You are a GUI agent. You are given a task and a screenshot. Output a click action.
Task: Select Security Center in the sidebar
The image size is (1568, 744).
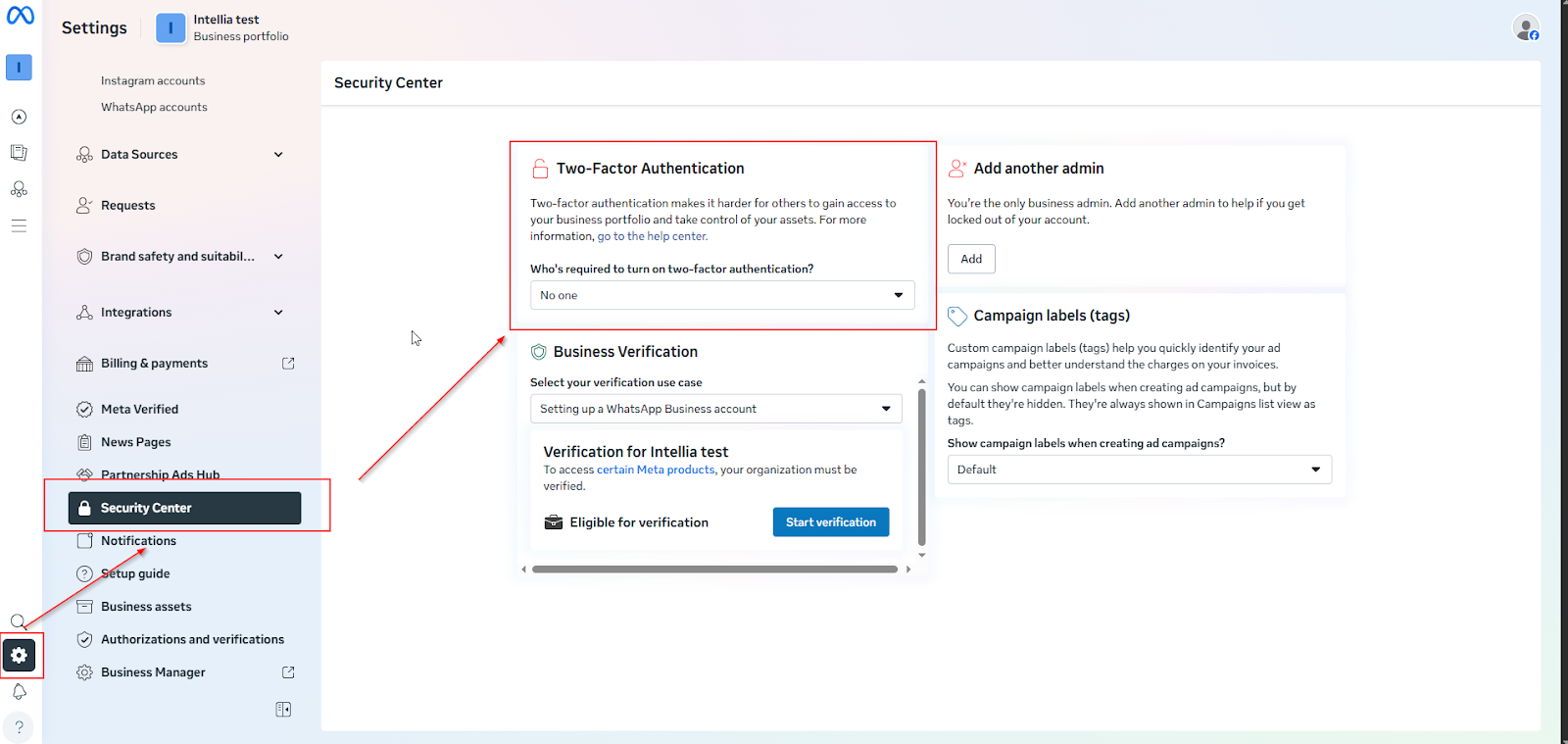click(x=184, y=508)
